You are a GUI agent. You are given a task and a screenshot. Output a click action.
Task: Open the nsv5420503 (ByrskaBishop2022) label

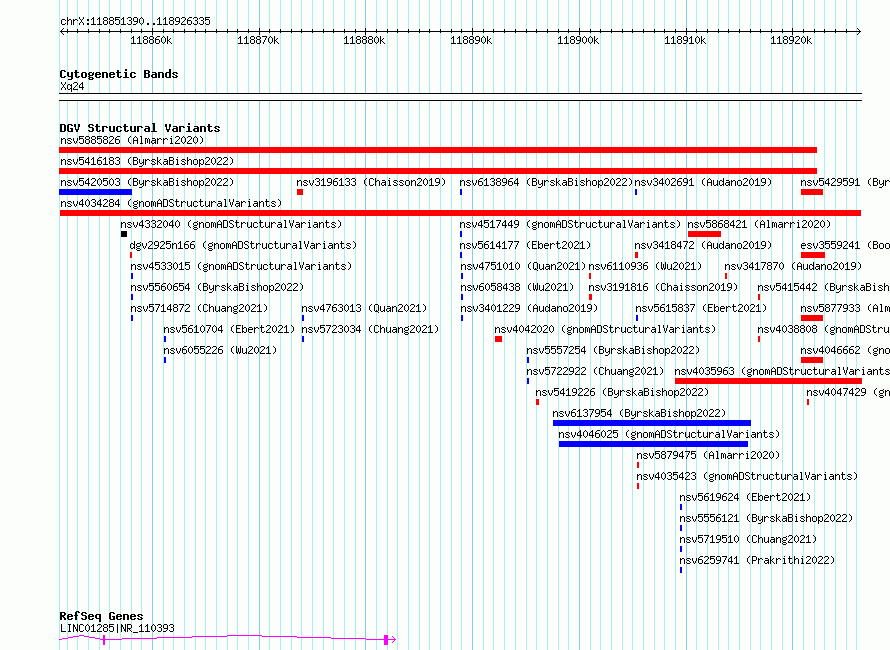(146, 182)
